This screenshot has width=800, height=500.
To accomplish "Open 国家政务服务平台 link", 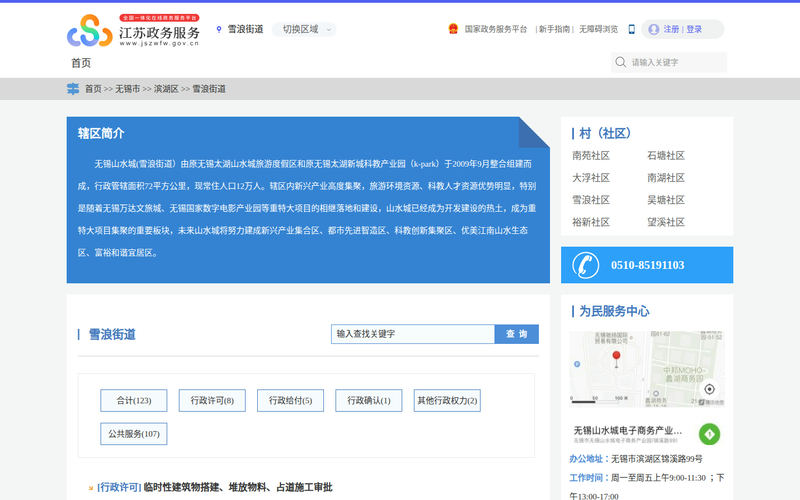I will pos(495,29).
